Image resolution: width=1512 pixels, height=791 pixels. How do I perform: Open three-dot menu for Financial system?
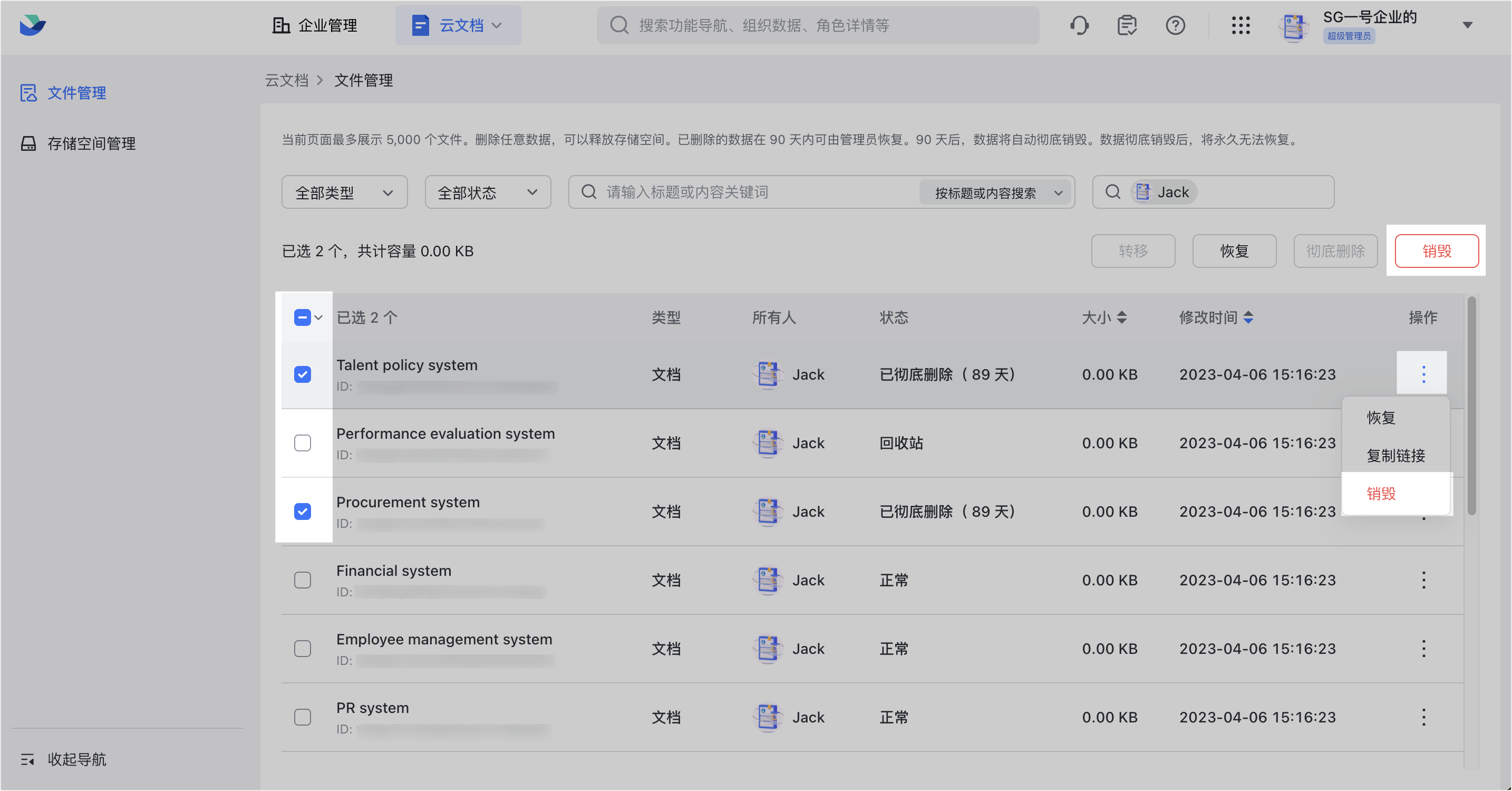pos(1423,580)
